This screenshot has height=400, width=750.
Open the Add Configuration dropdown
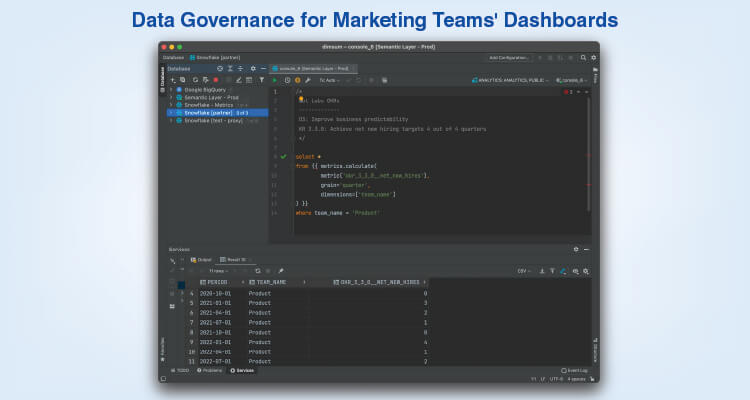pos(509,58)
